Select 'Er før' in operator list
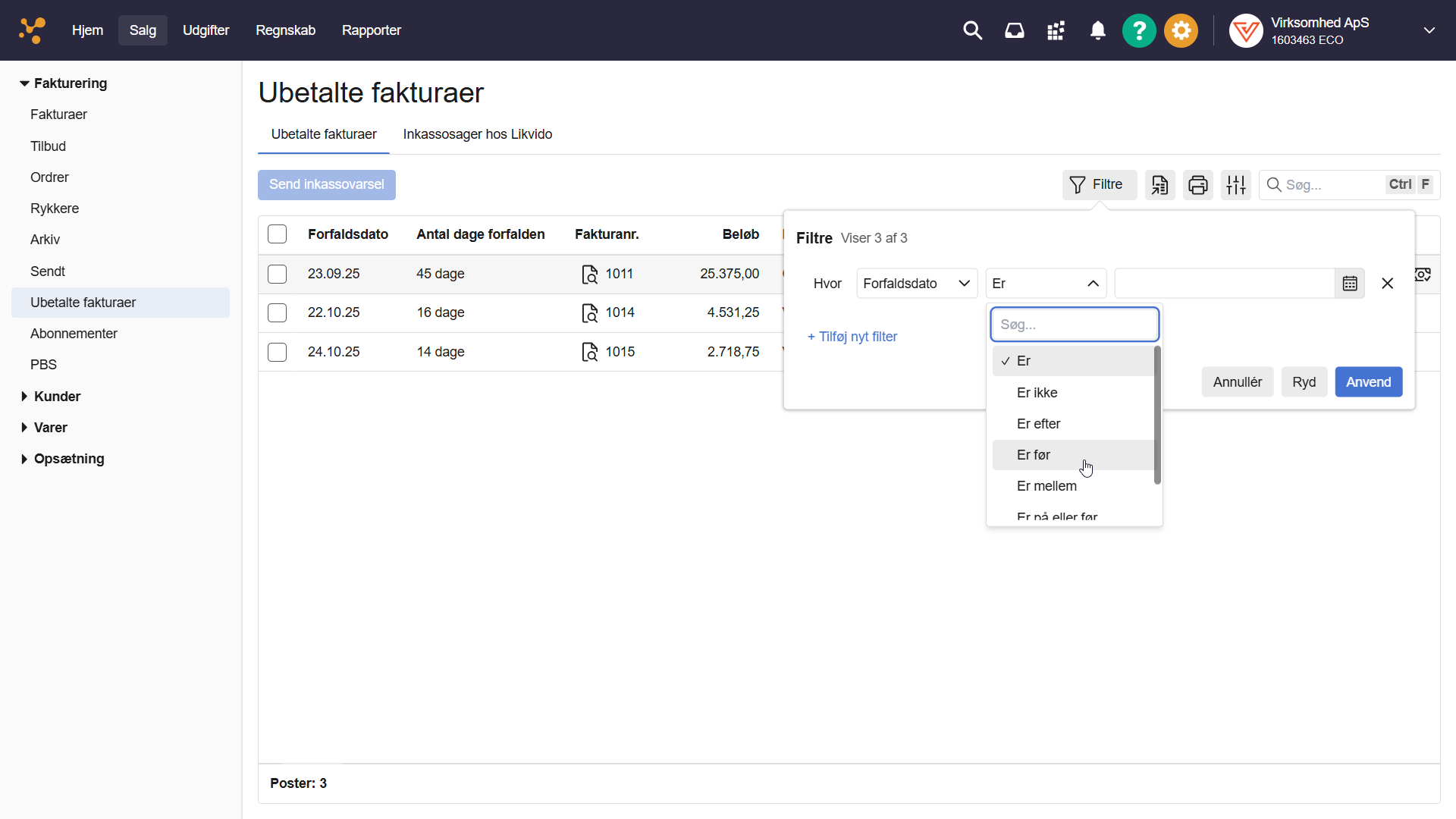Screen dimensions: 1456x819 [x=1034, y=455]
